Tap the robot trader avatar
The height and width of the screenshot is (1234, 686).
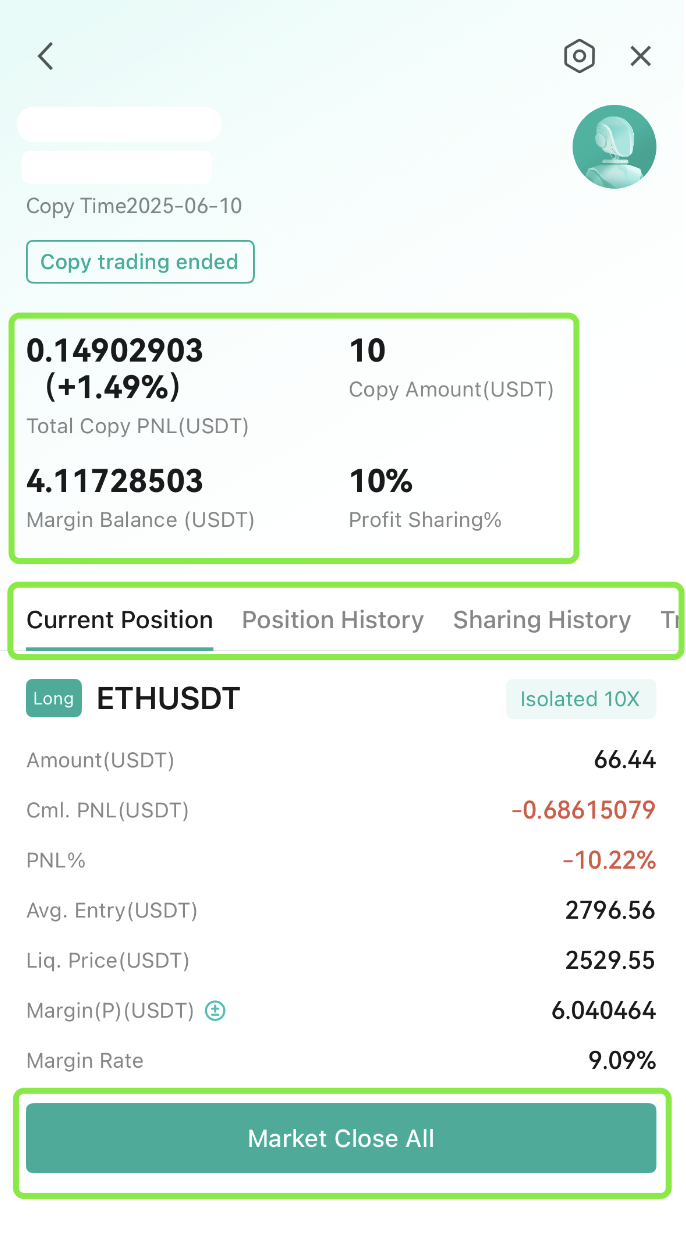[614, 147]
